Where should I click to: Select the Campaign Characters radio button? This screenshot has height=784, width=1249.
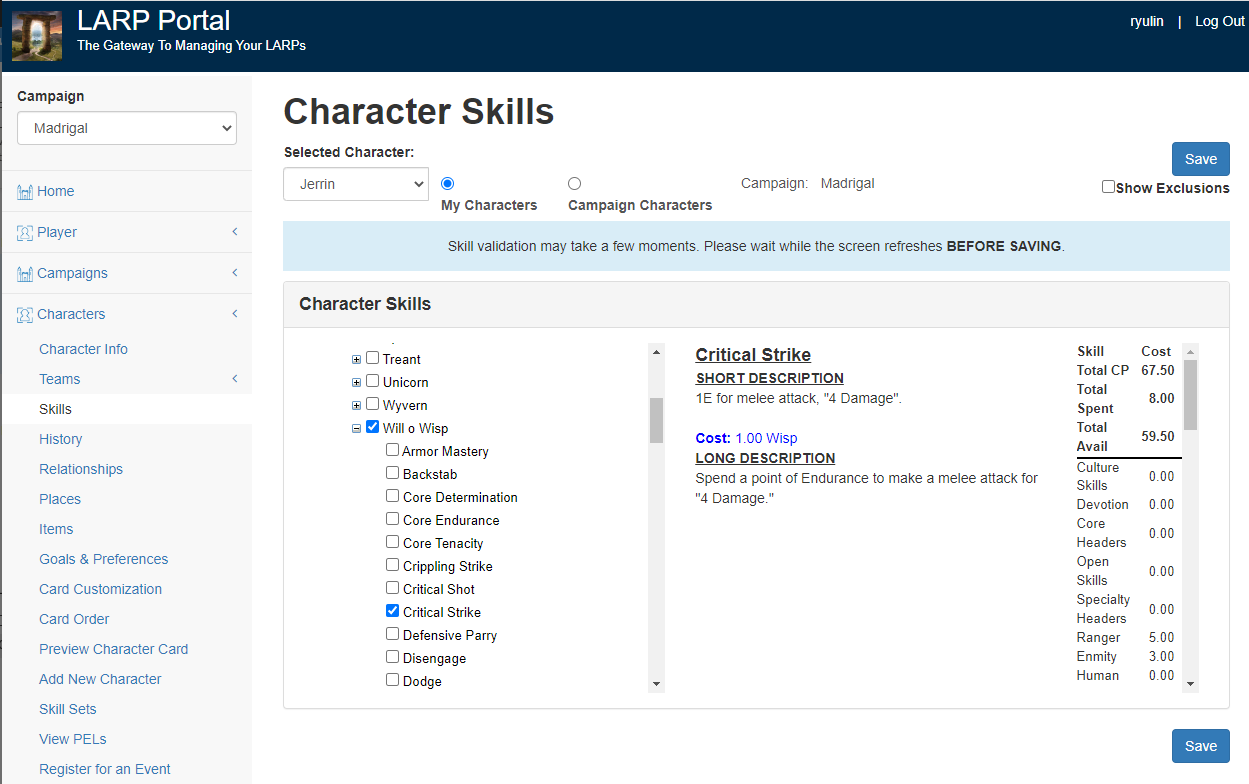[x=574, y=184]
